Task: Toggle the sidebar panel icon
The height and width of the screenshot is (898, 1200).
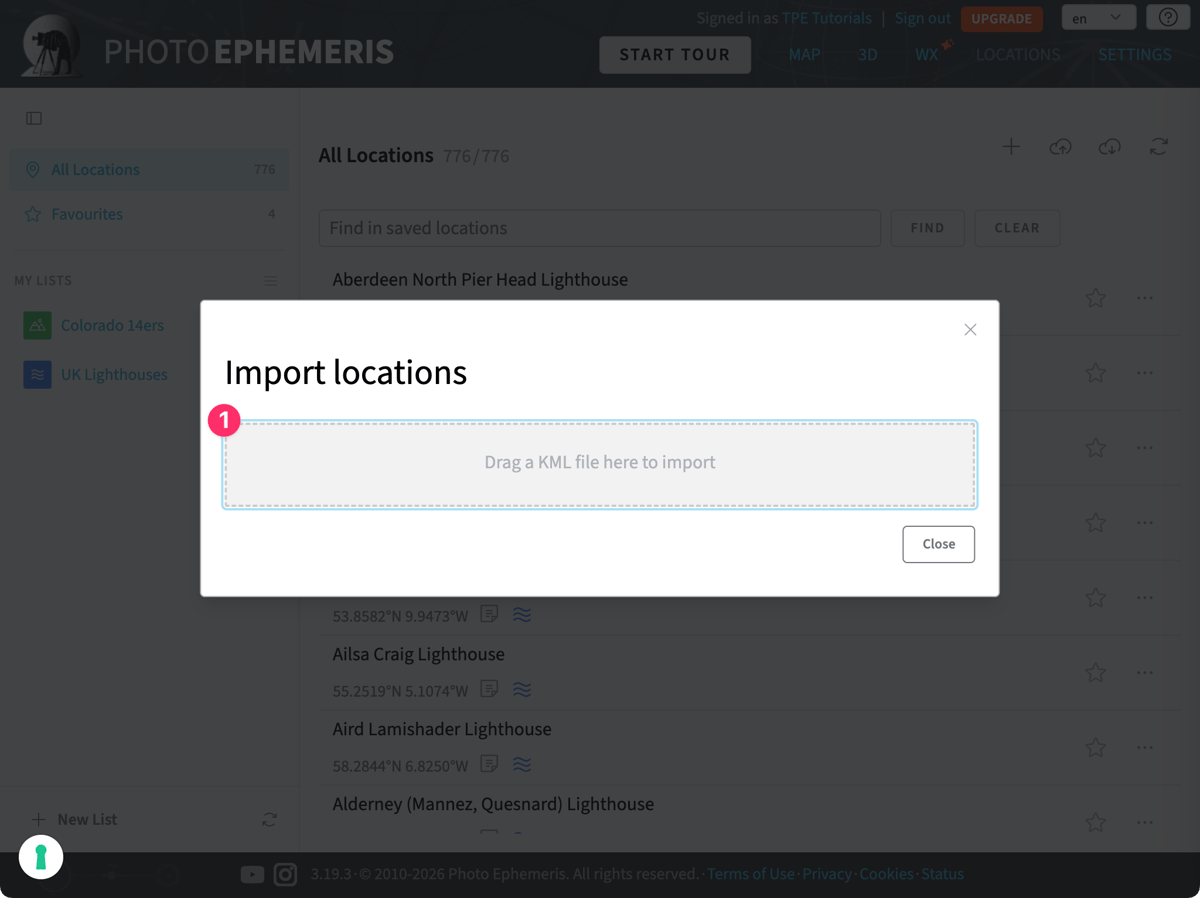Action: coord(34,118)
